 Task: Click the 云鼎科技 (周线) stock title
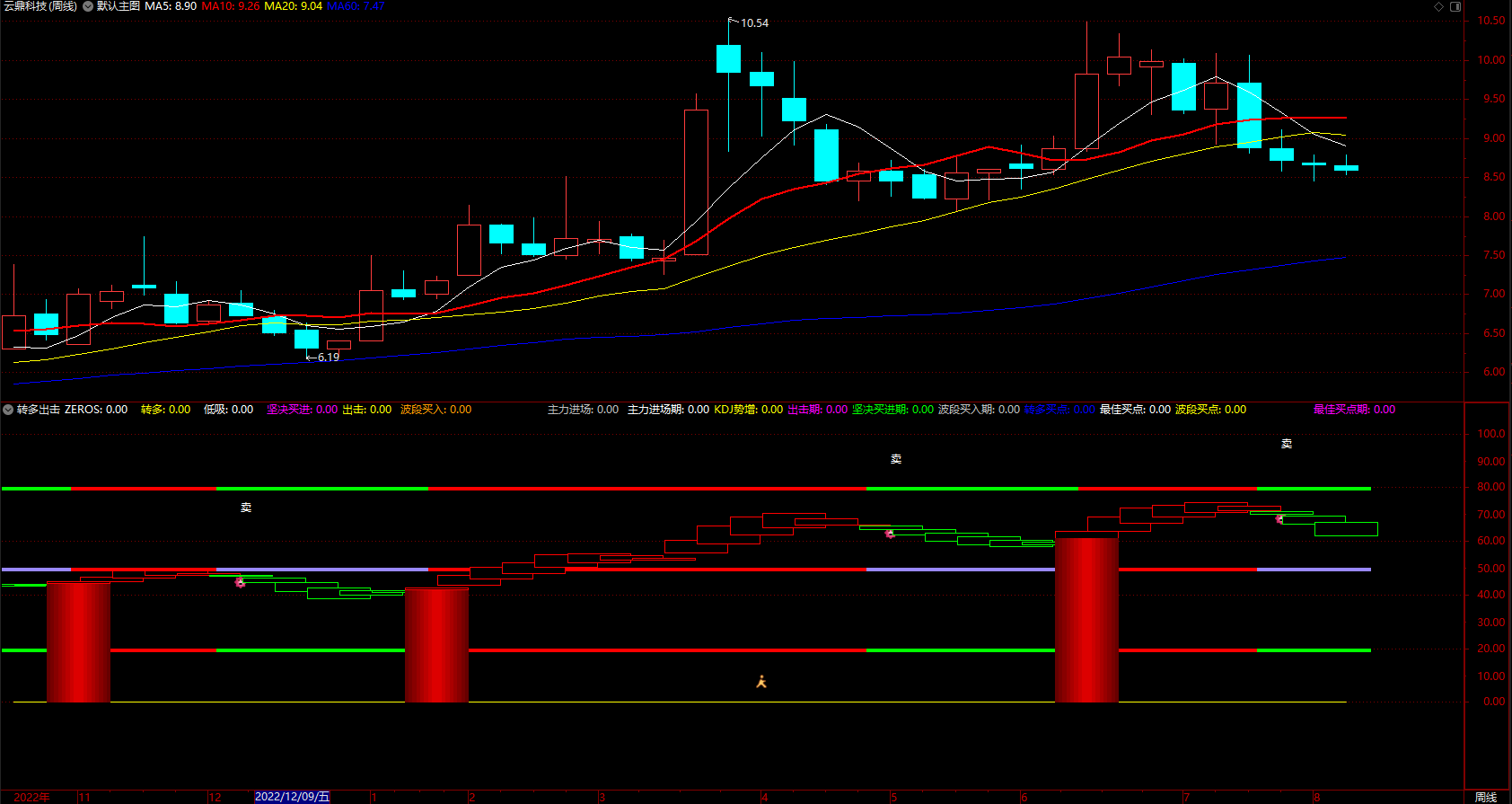tap(40, 6)
